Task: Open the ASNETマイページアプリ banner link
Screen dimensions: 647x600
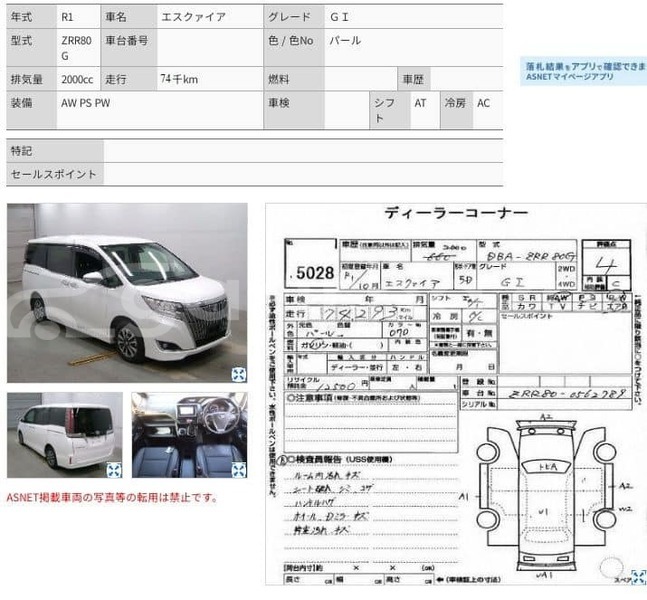Action: [584, 71]
